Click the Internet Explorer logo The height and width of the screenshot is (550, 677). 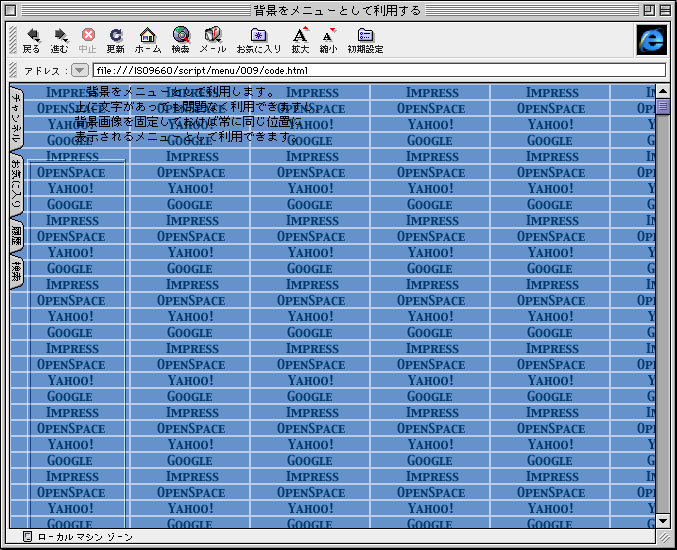click(652, 40)
